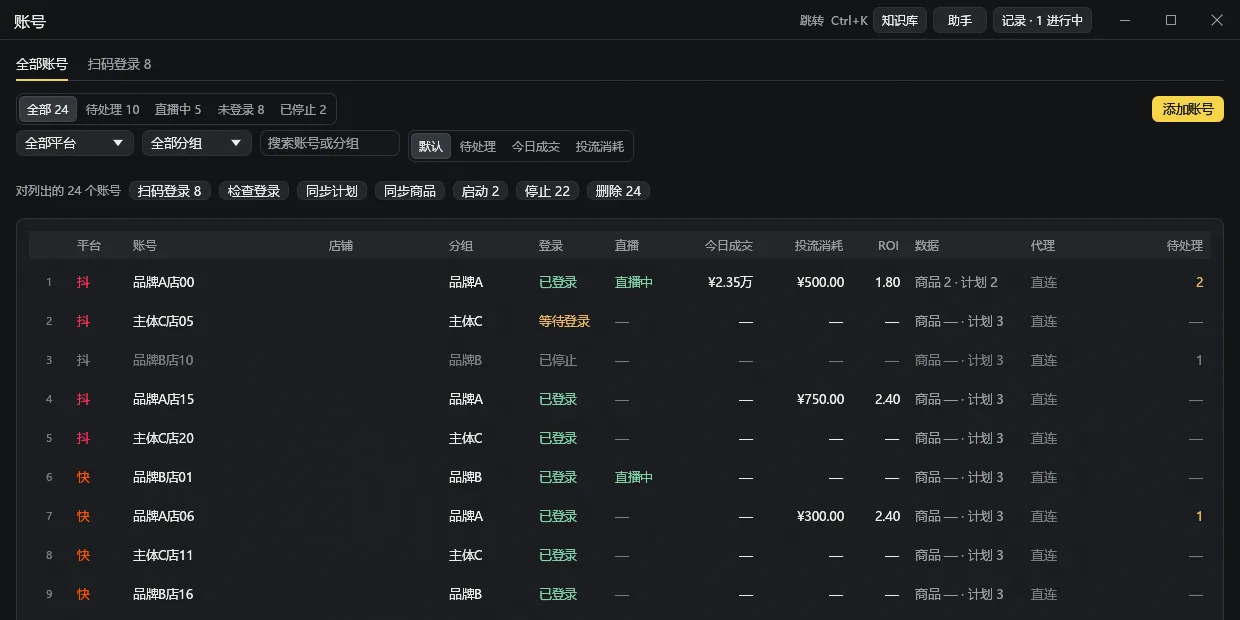Screen dimensions: 1240x620
Task: Open the 助手 button
Action: point(960,20)
